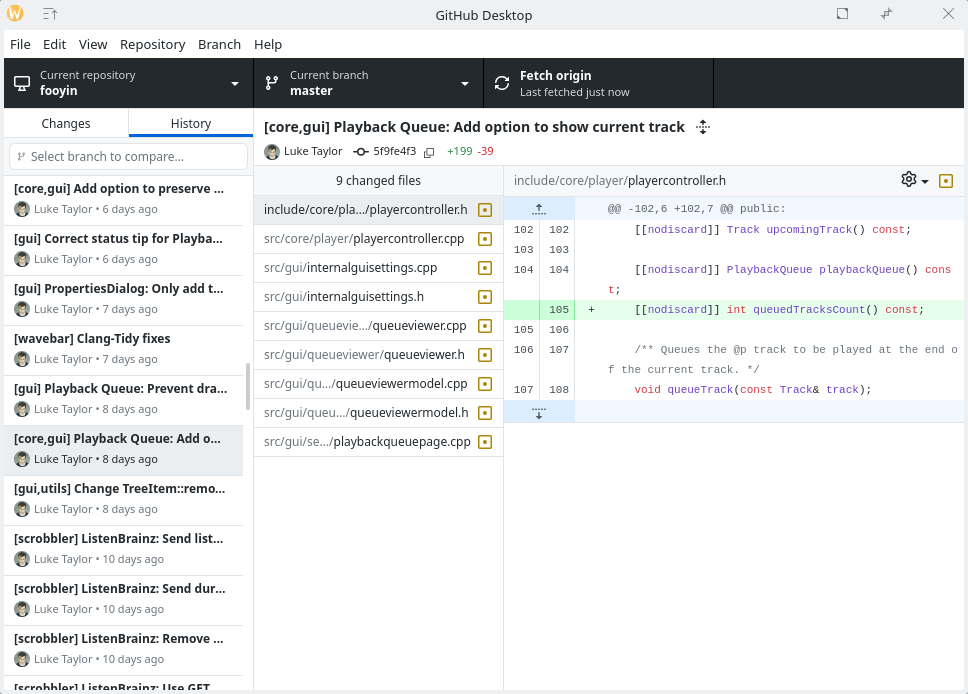Viewport: 968px width, 694px height.
Task: Click the commit history scrollbar
Action: tap(248, 386)
